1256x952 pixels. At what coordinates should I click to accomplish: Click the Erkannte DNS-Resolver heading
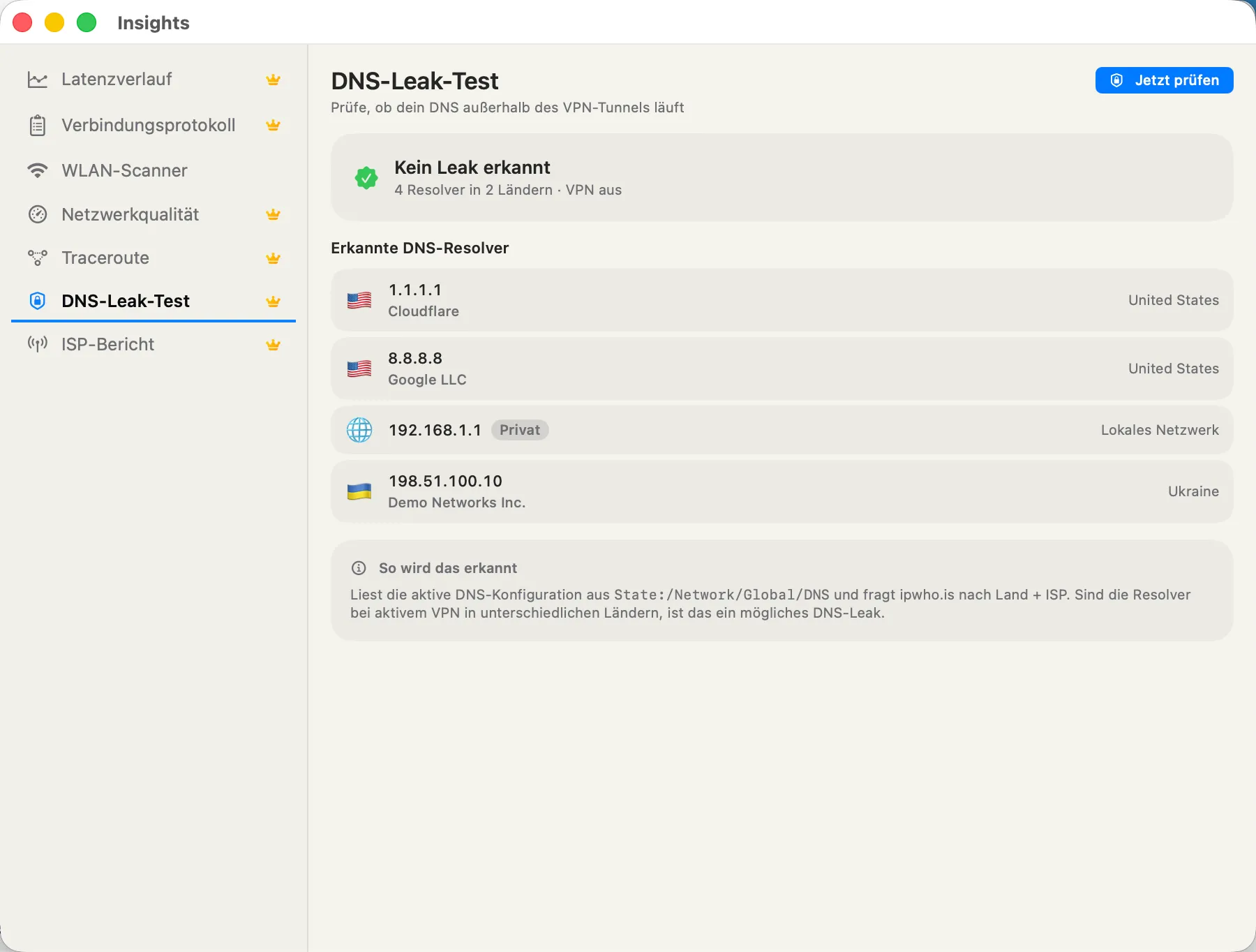(x=420, y=248)
